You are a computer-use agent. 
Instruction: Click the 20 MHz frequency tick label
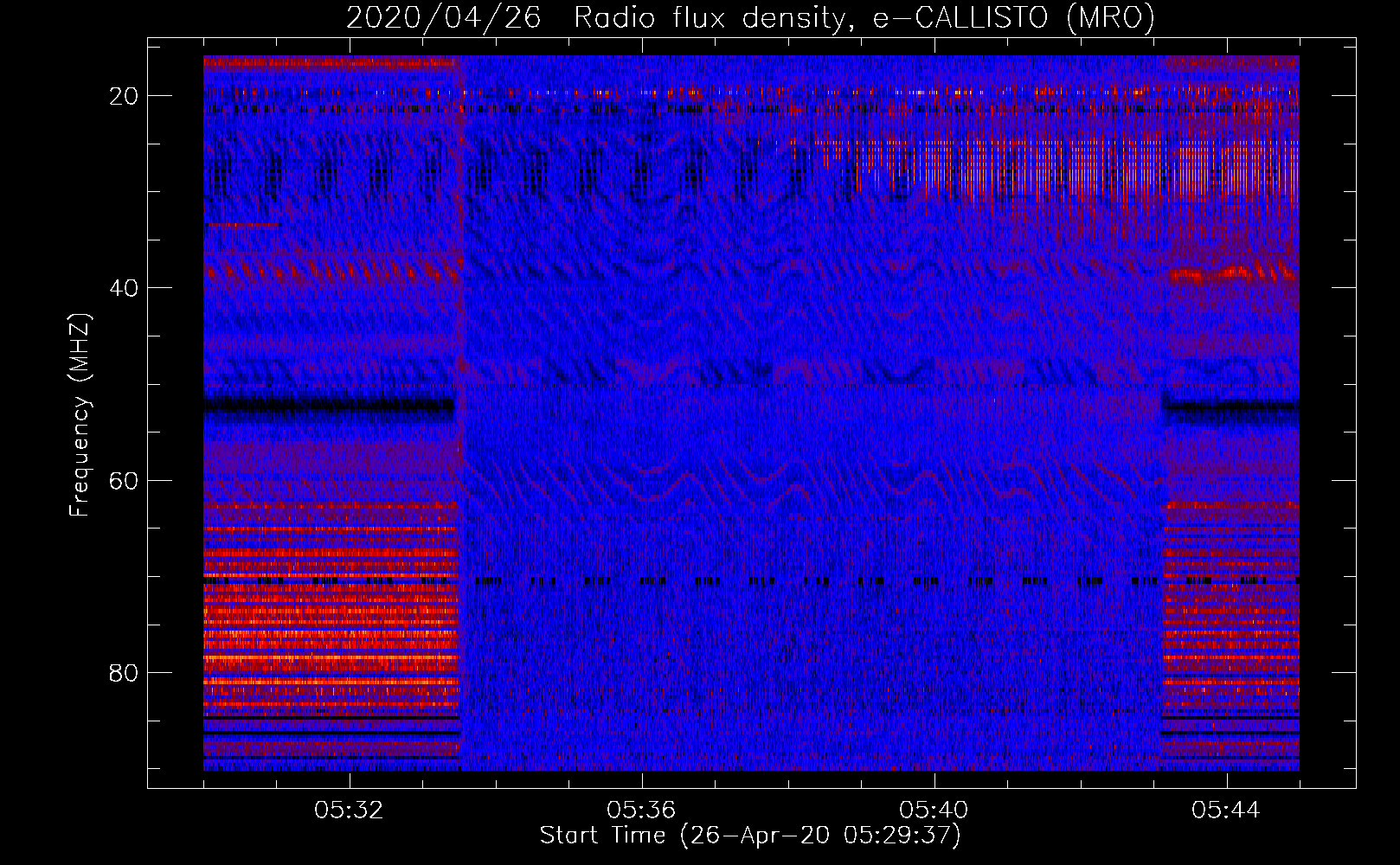(124, 96)
